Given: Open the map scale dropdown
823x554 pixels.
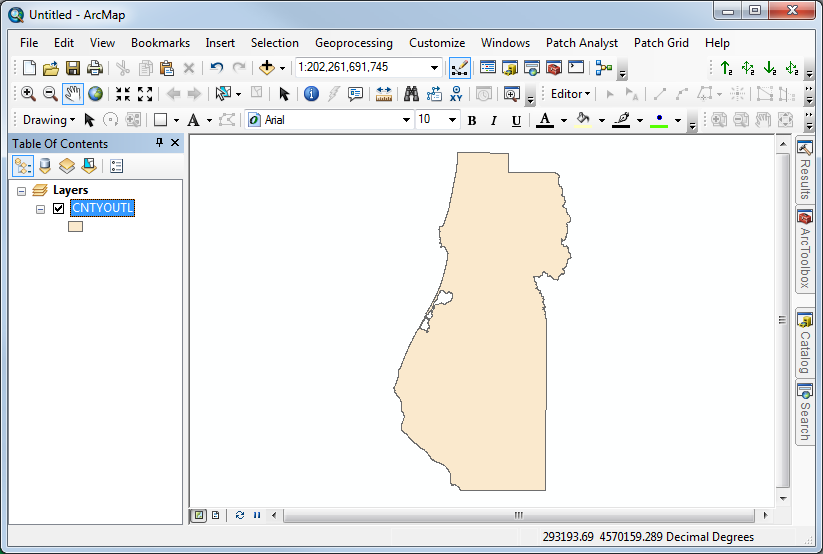Looking at the screenshot, I should tap(434, 68).
